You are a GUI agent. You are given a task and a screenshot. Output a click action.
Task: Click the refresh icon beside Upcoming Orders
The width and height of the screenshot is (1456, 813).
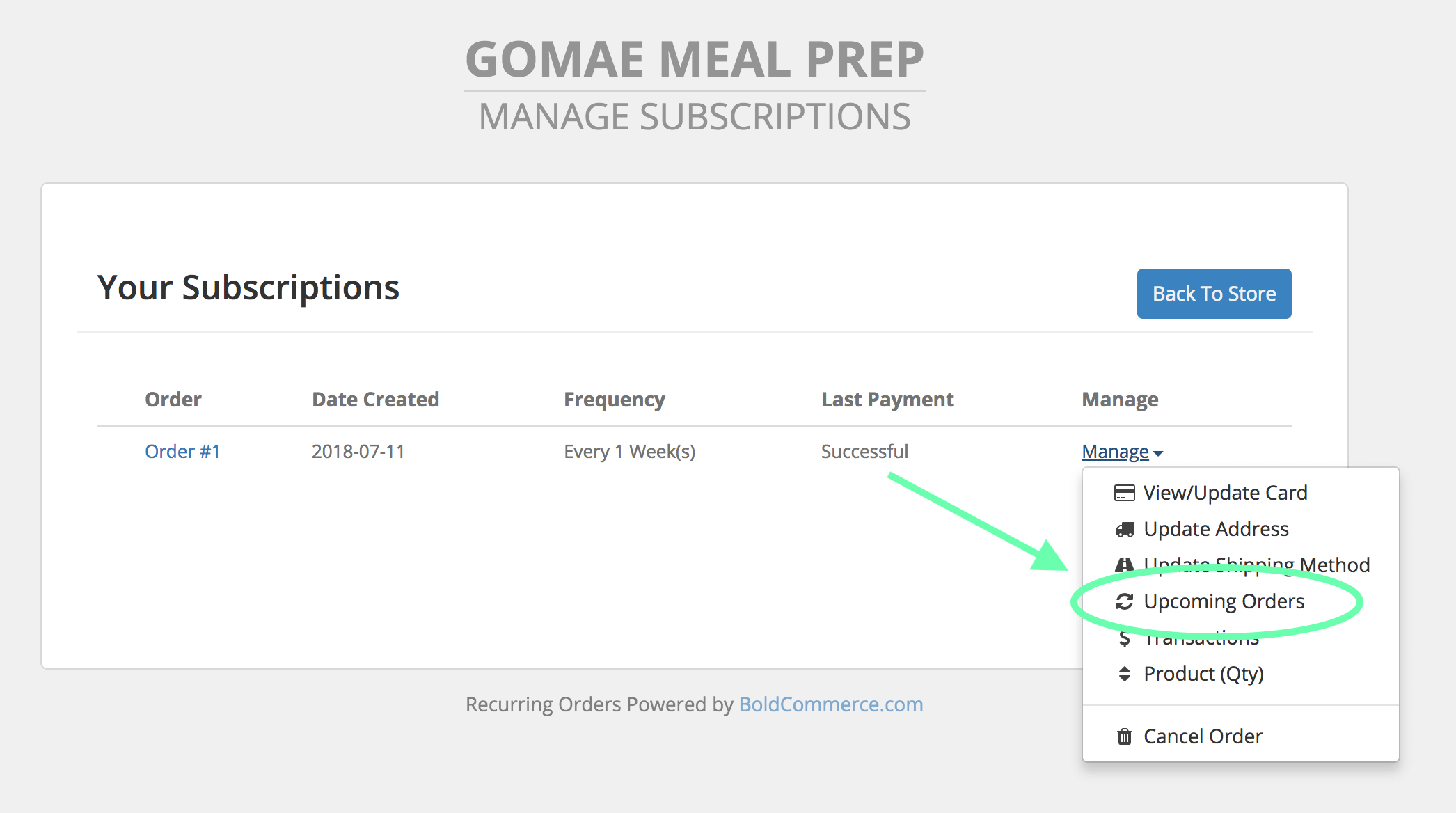pyautogui.click(x=1124, y=601)
